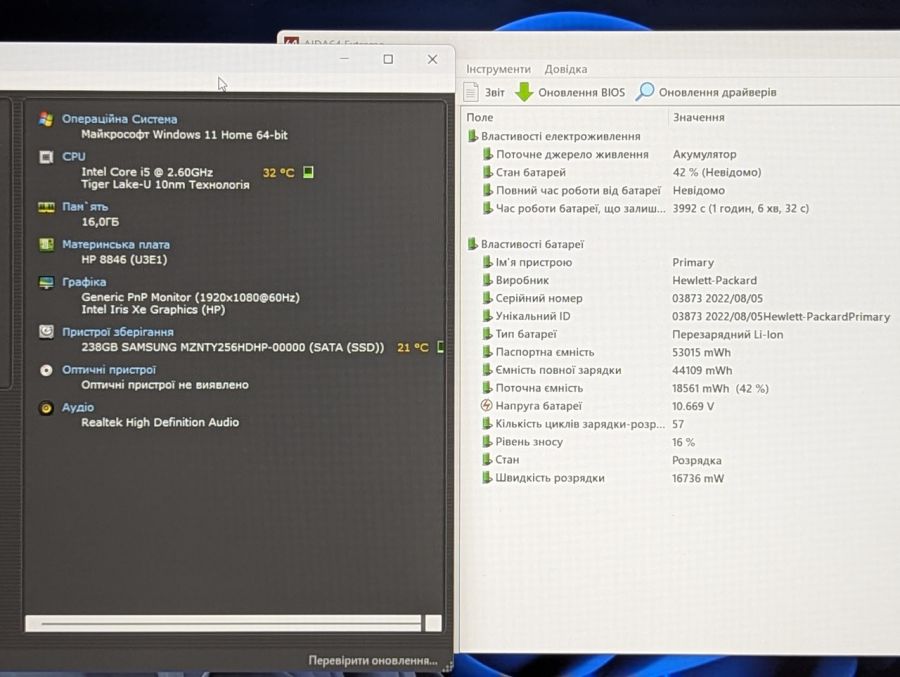
Task: Click Intel Iris Xe Graphics (HP) text
Action: (x=153, y=310)
